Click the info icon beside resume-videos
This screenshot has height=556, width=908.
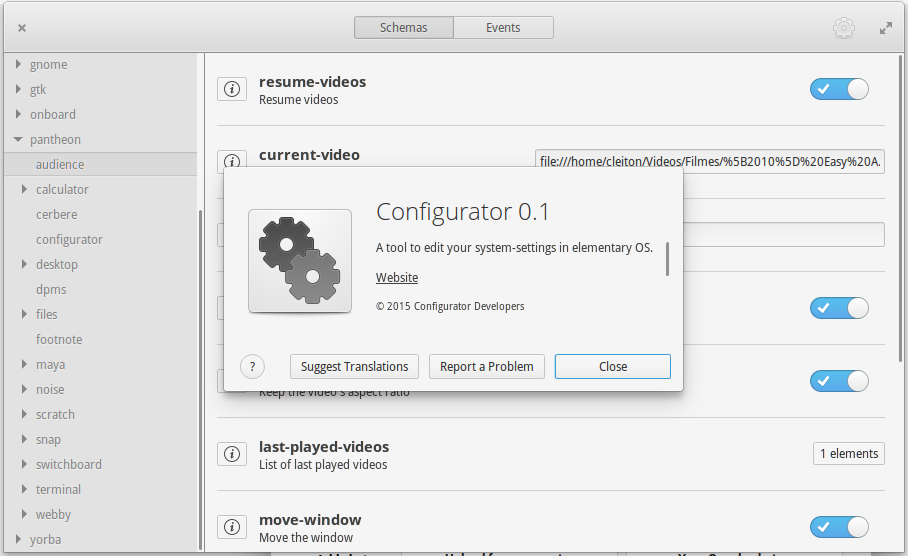(232, 89)
